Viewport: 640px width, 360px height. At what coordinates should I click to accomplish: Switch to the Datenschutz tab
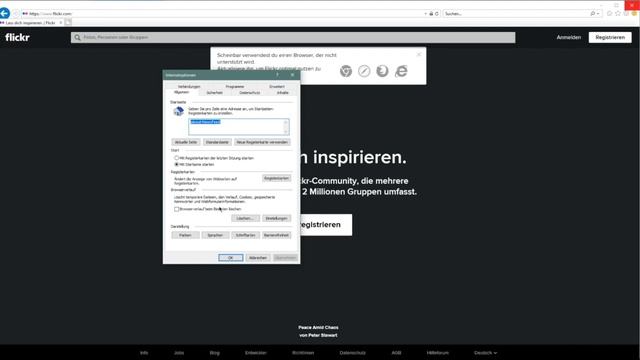(249, 93)
